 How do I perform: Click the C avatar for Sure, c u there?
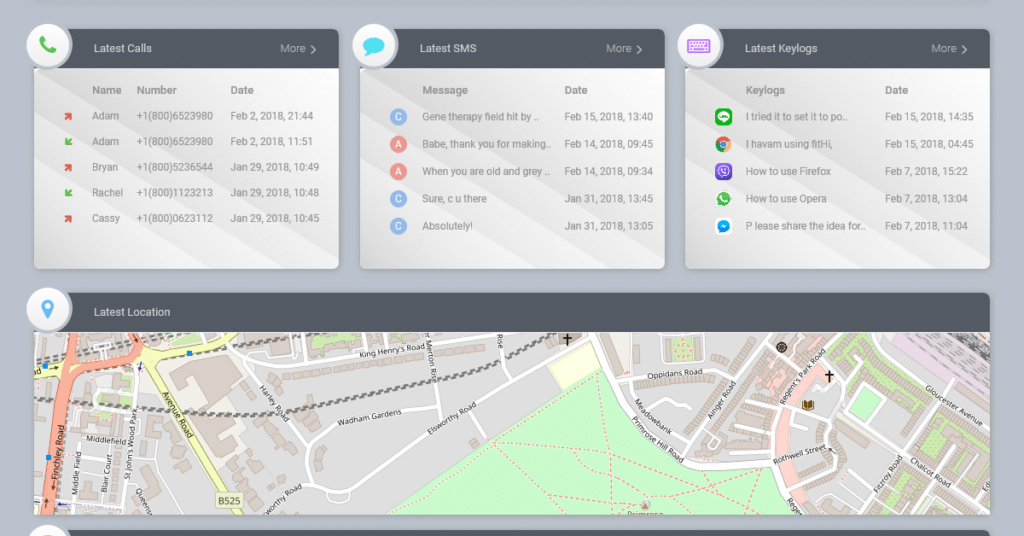pos(398,199)
